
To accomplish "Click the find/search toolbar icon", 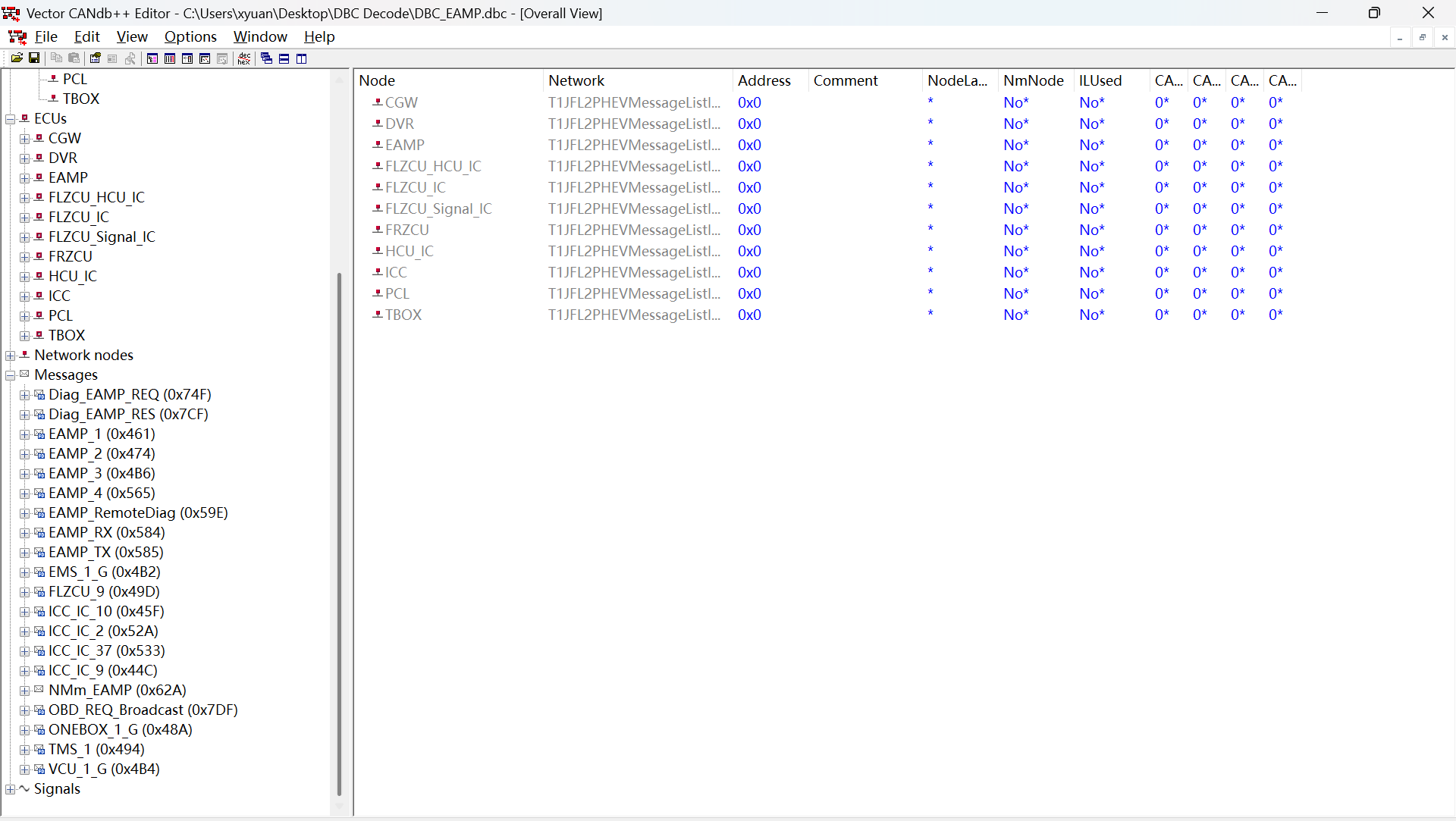I will [x=130, y=58].
